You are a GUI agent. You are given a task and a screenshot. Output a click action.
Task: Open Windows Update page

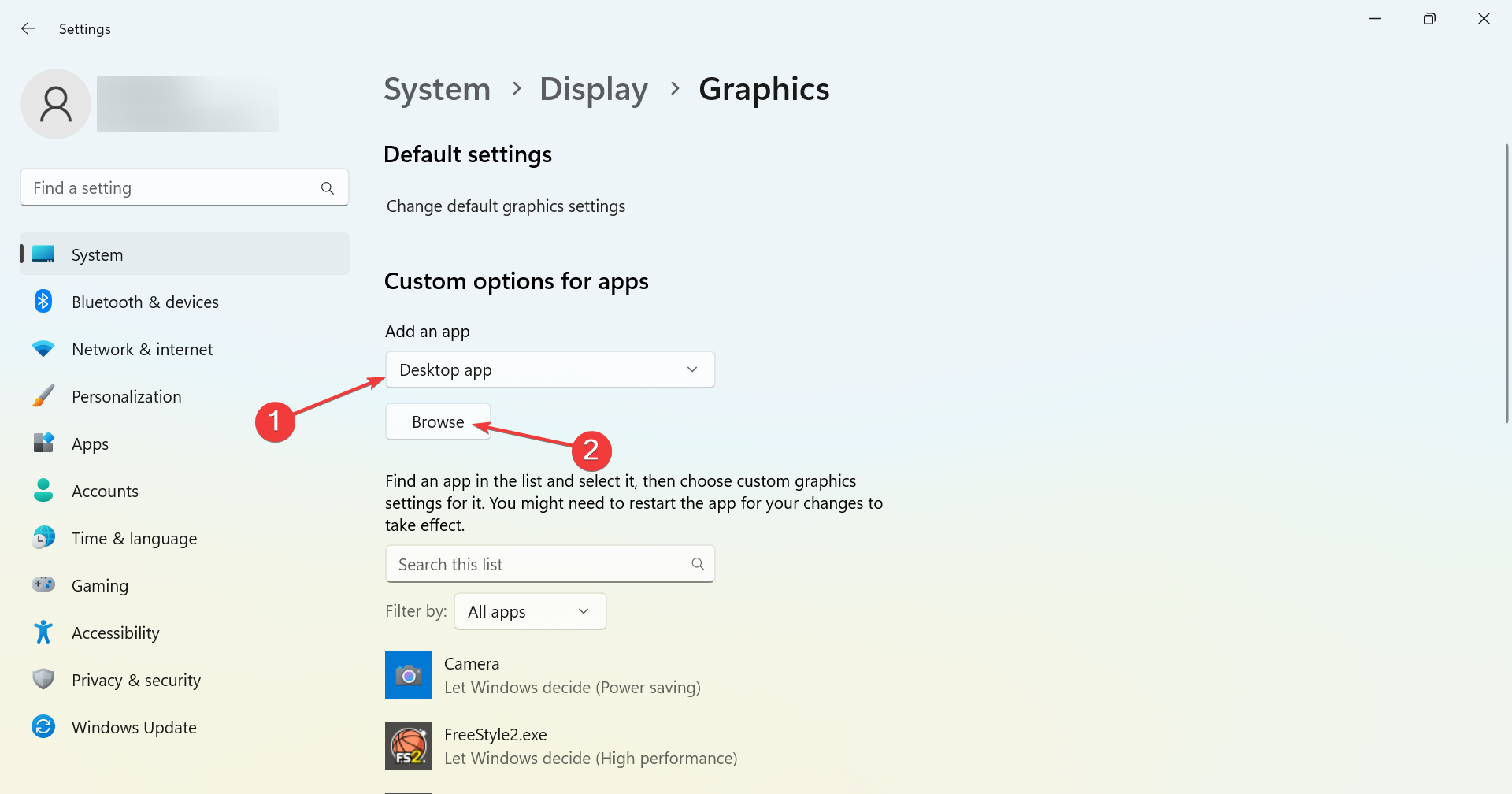[x=184, y=727]
